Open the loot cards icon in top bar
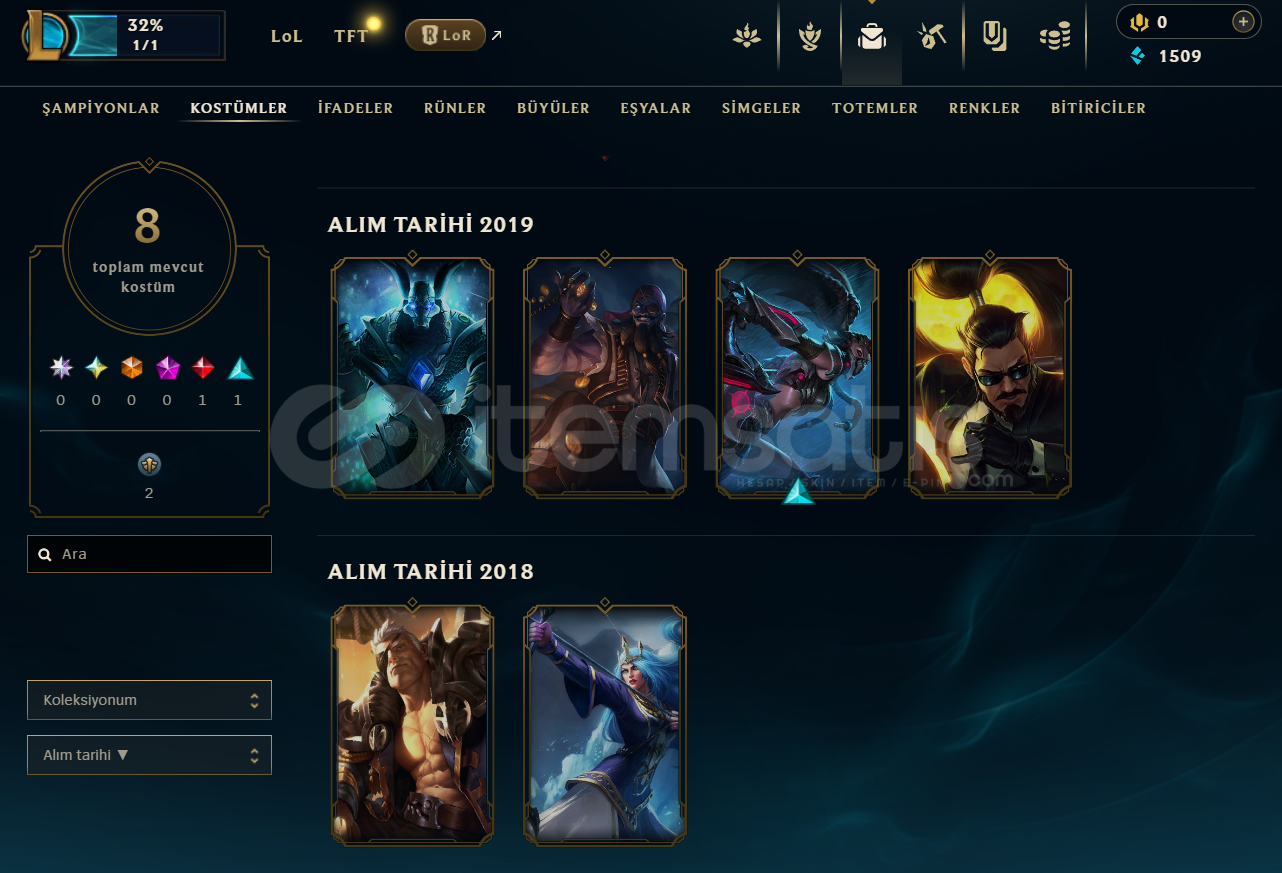This screenshot has width=1282, height=873. click(994, 37)
